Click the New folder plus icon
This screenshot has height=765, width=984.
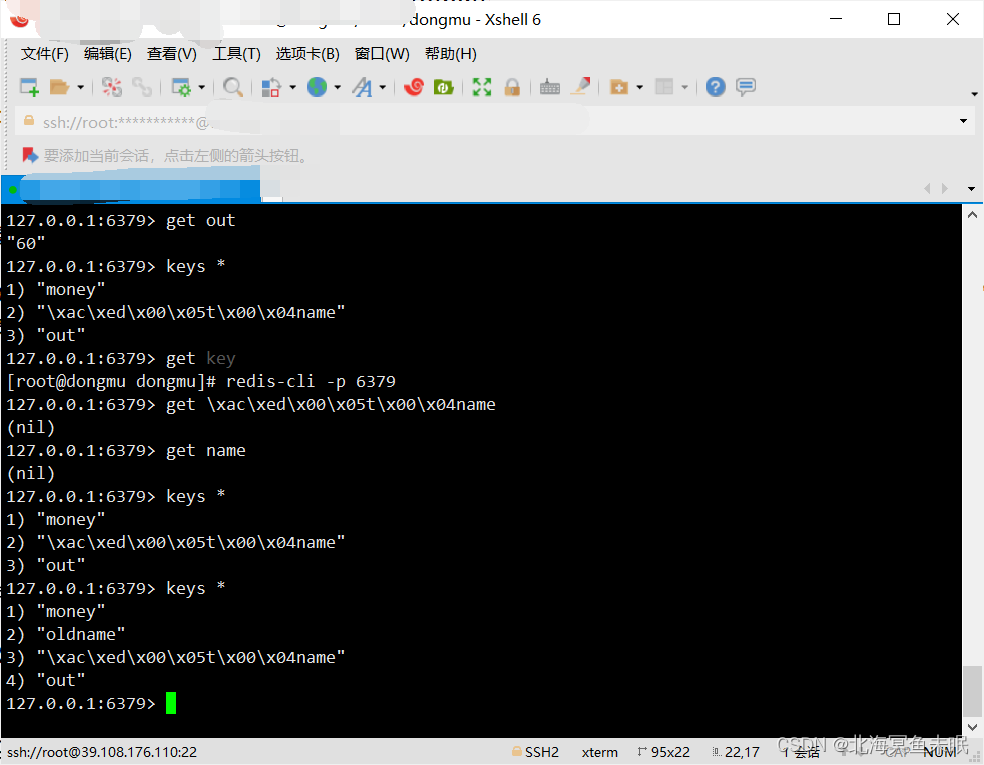tap(619, 87)
